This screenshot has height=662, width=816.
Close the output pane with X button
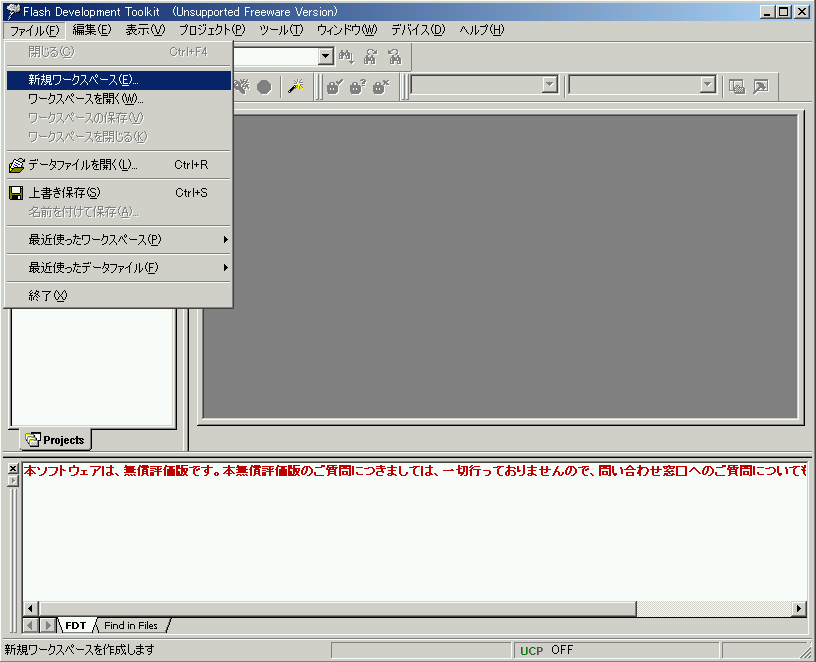[13, 468]
